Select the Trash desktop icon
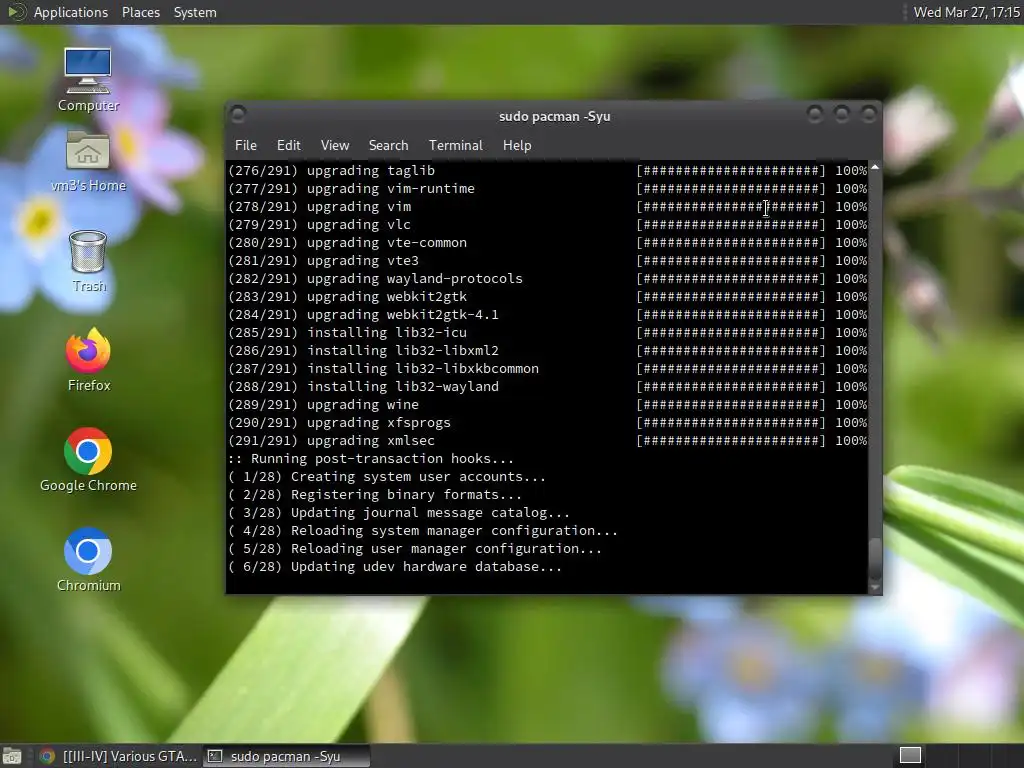The image size is (1024, 768). coord(88,261)
